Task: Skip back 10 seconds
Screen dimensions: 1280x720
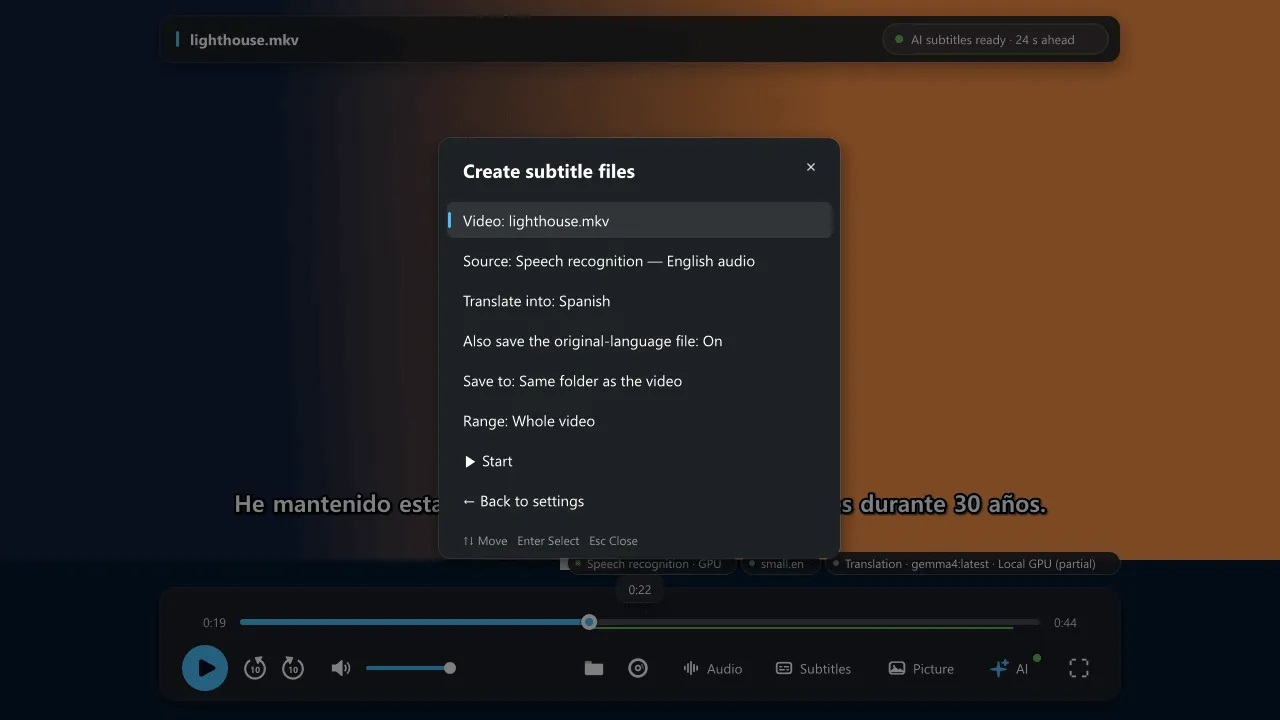Action: [255, 668]
